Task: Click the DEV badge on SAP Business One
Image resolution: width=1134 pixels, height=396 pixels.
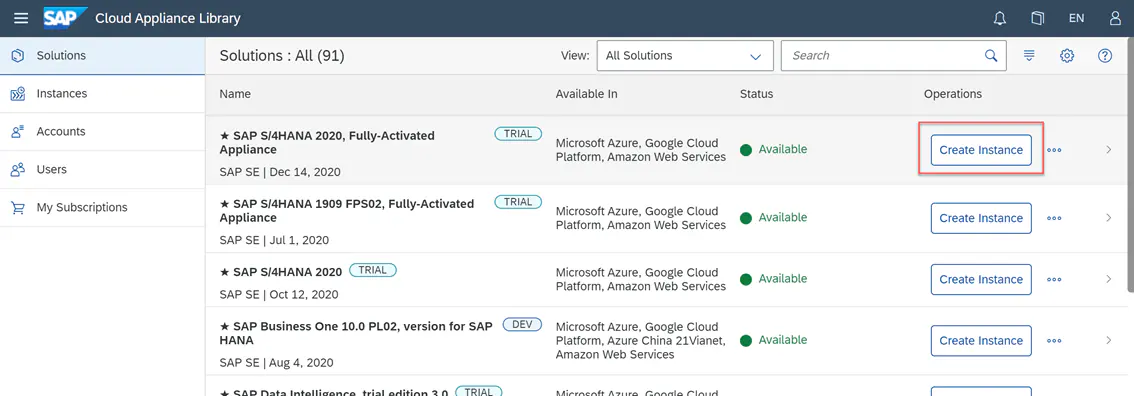Action: 522,324
